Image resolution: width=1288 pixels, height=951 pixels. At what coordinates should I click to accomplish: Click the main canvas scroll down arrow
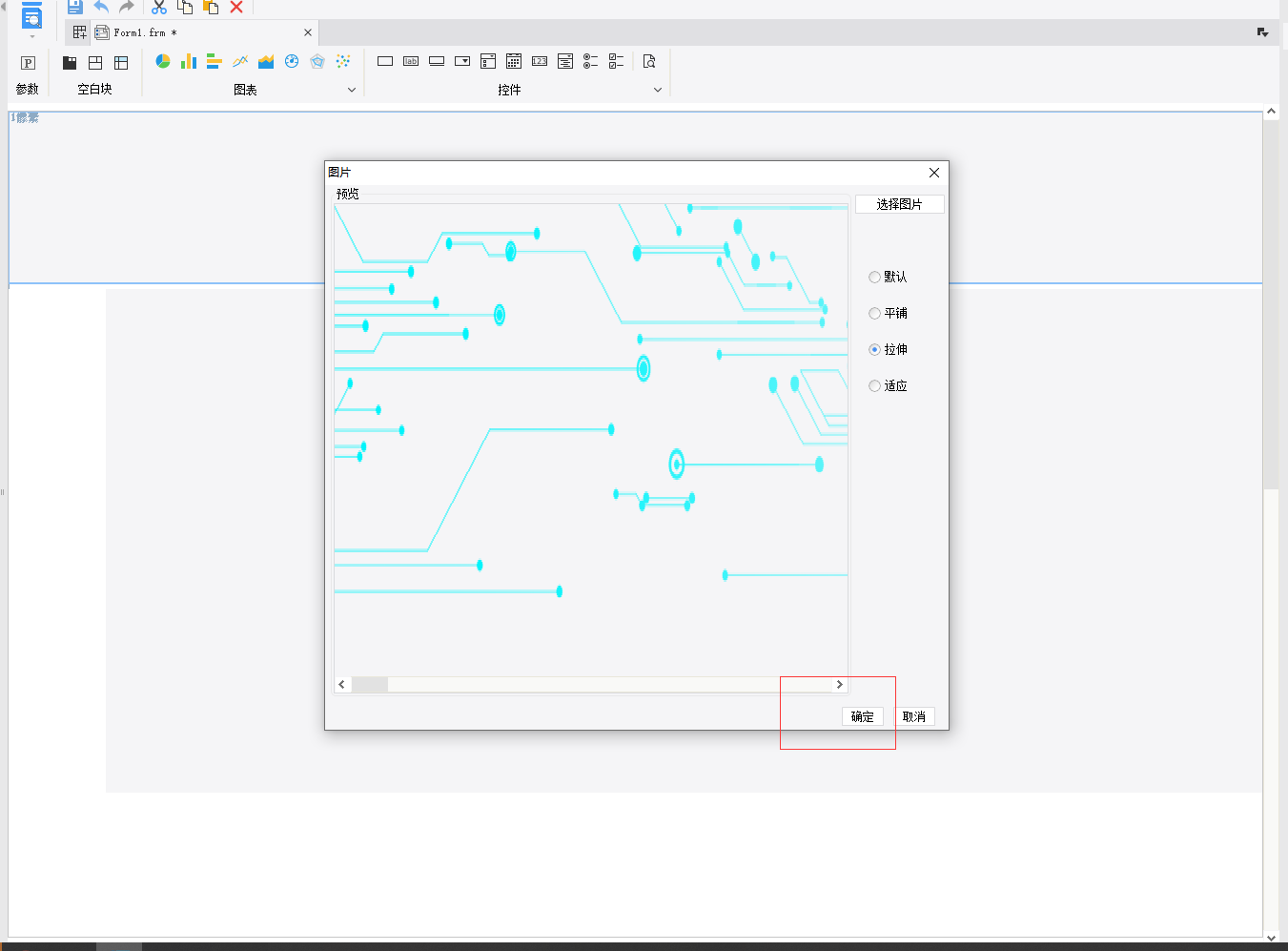pyautogui.click(x=1271, y=938)
